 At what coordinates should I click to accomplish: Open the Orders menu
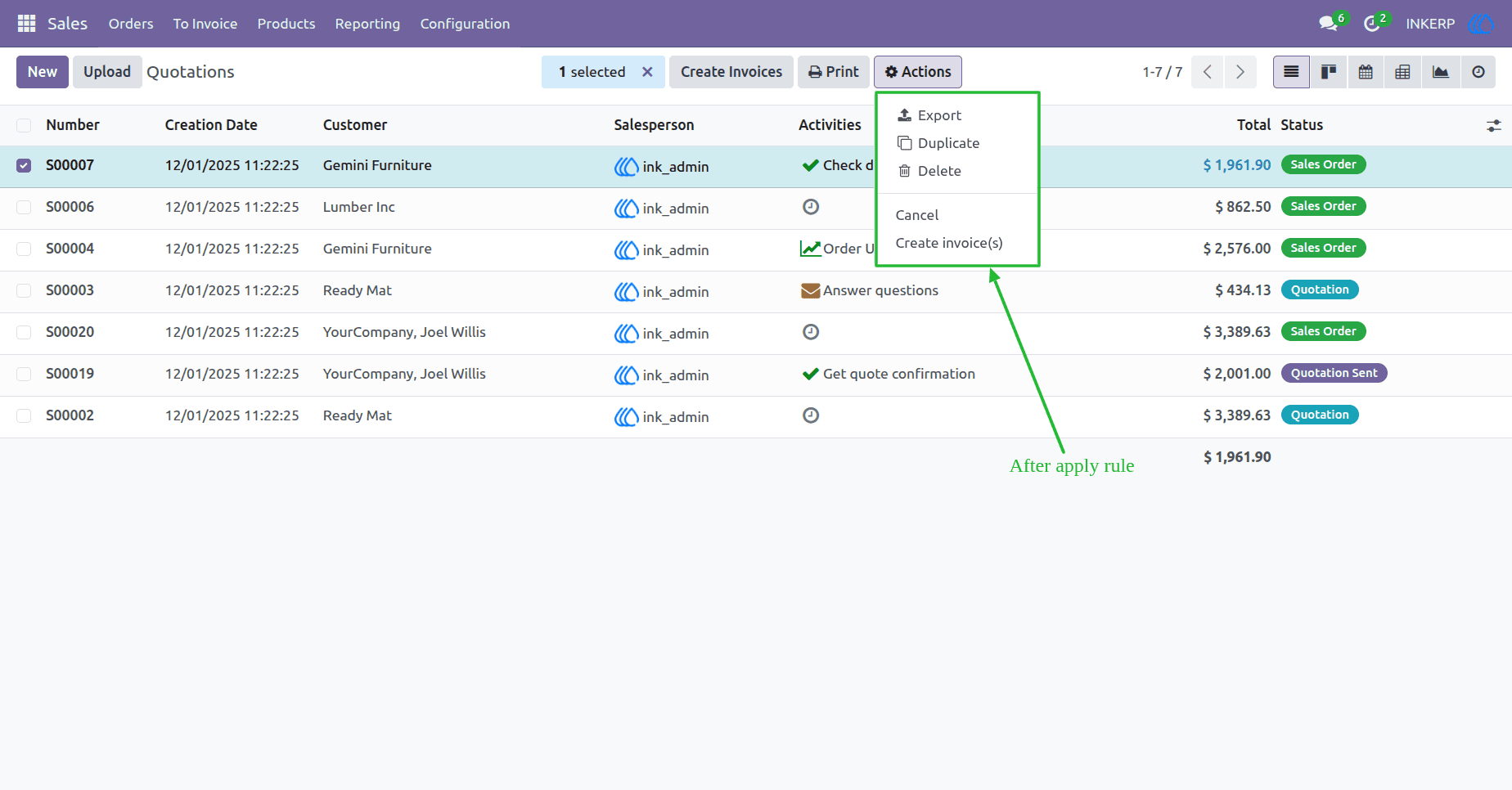131,24
